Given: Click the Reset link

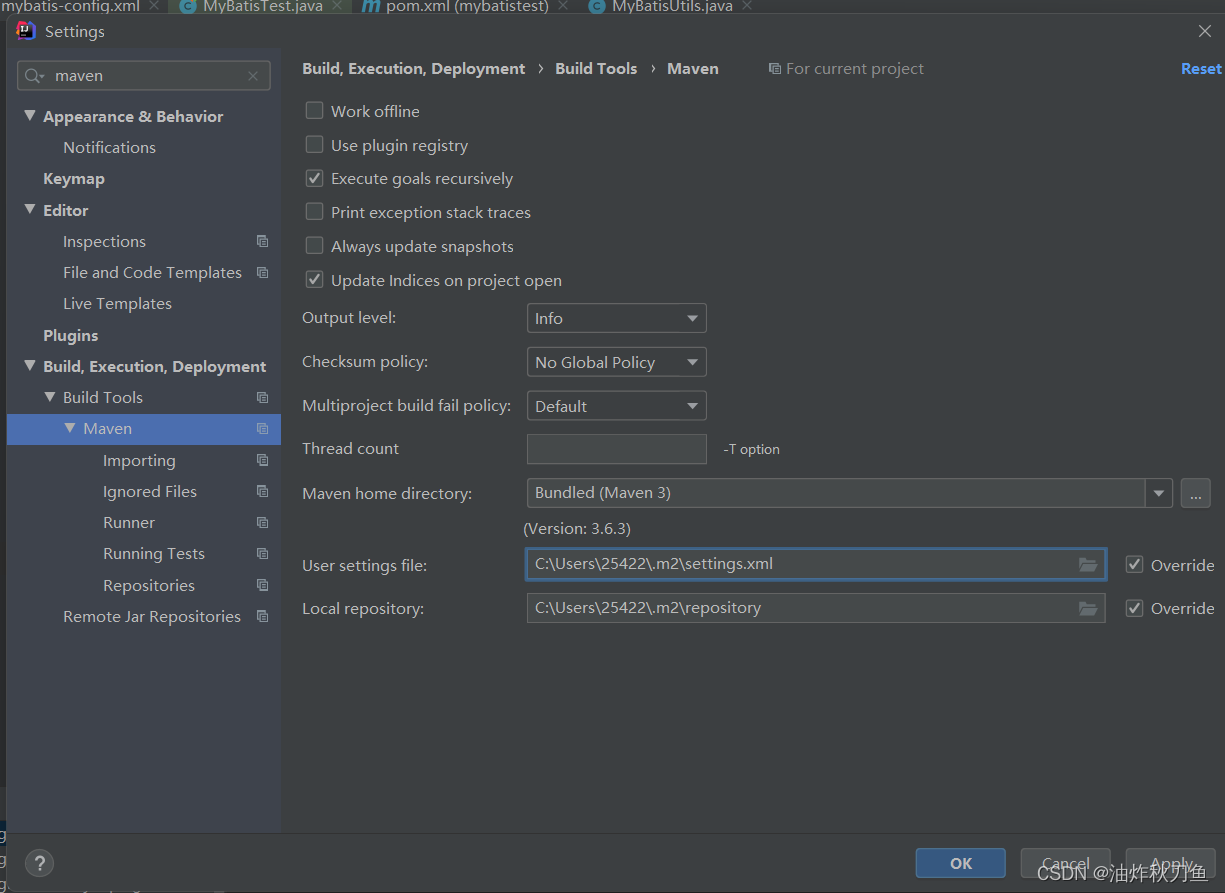Looking at the screenshot, I should pos(1200,68).
